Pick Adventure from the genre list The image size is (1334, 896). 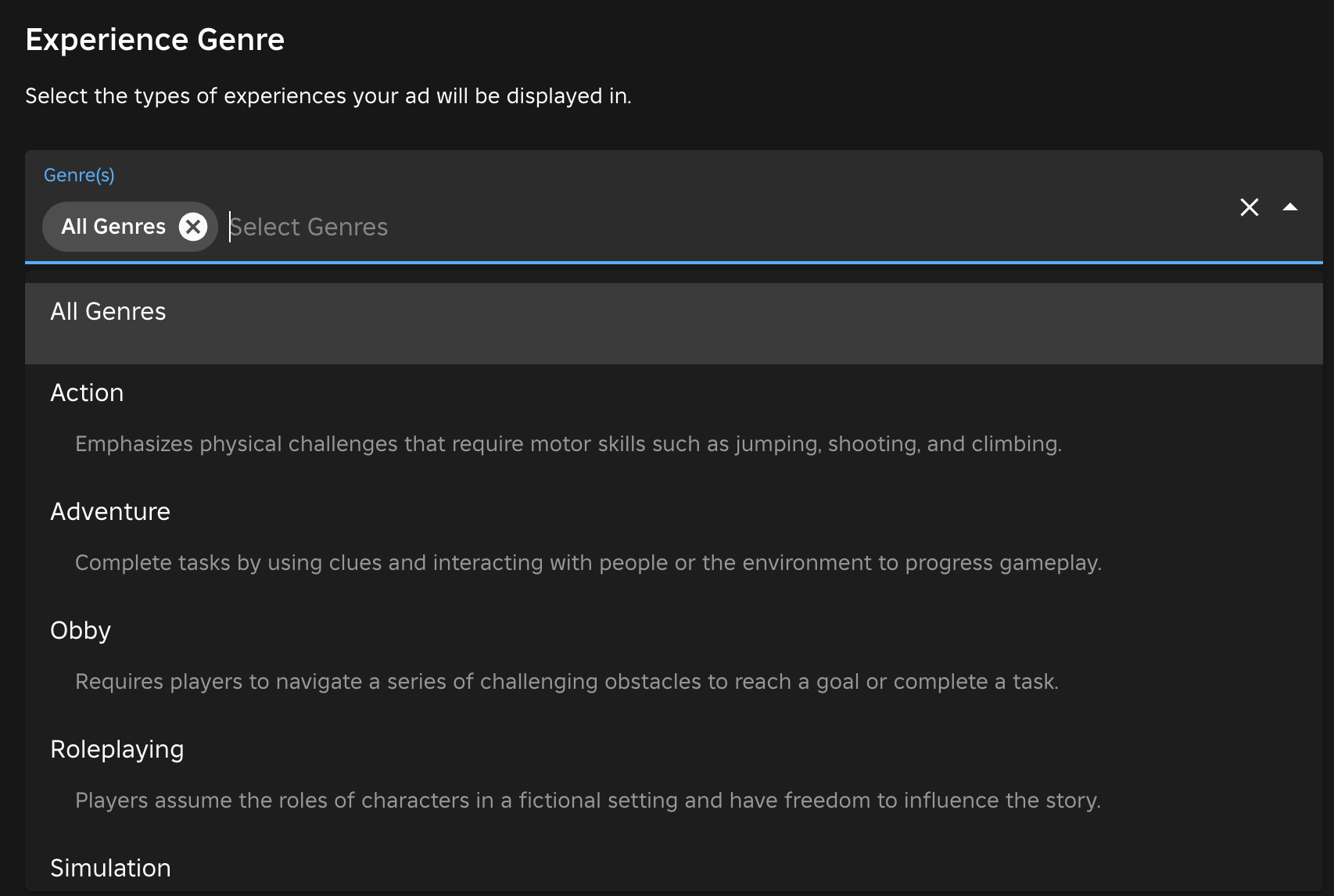[x=110, y=512]
